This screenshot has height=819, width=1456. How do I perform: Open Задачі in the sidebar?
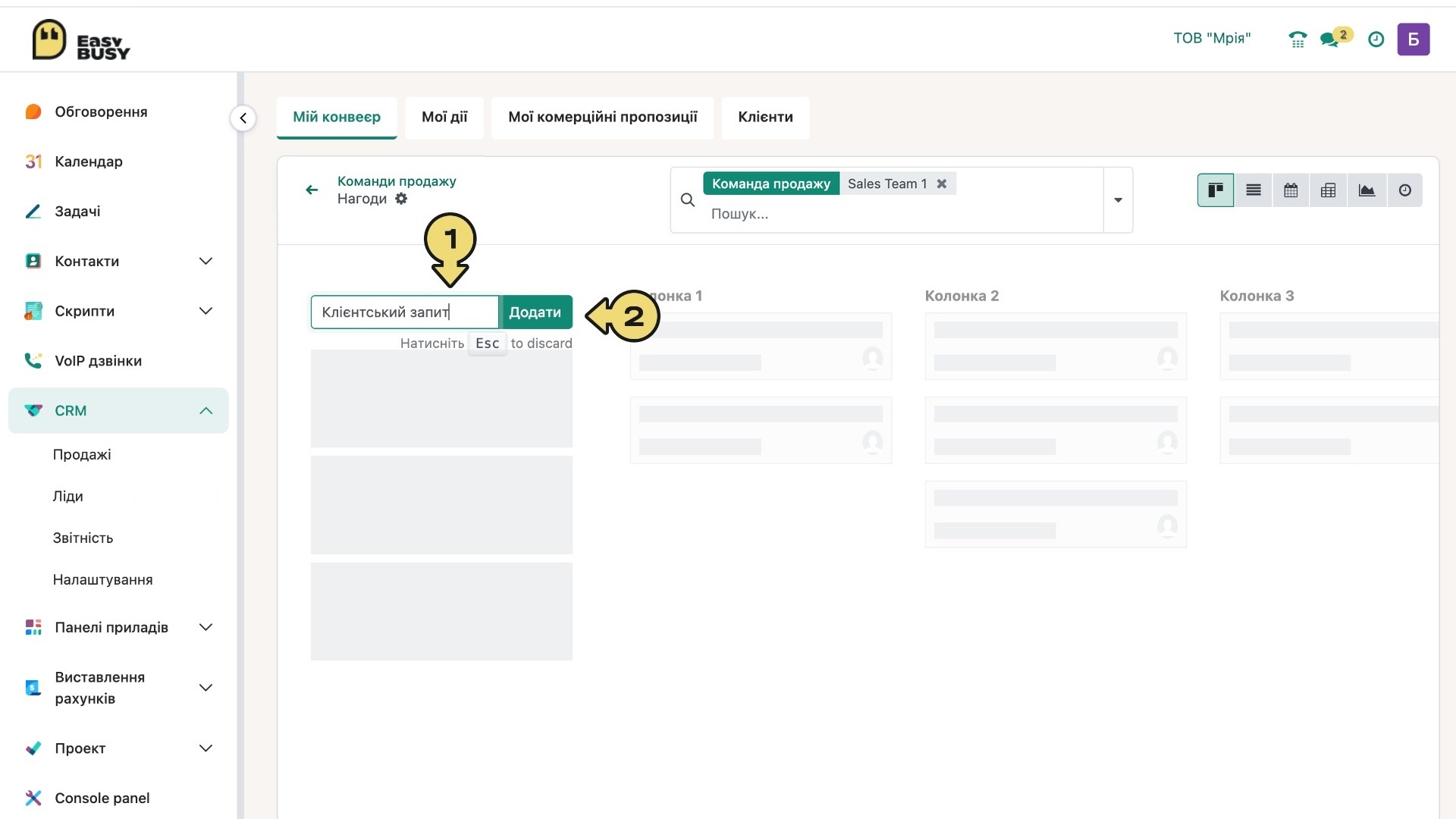point(77,212)
